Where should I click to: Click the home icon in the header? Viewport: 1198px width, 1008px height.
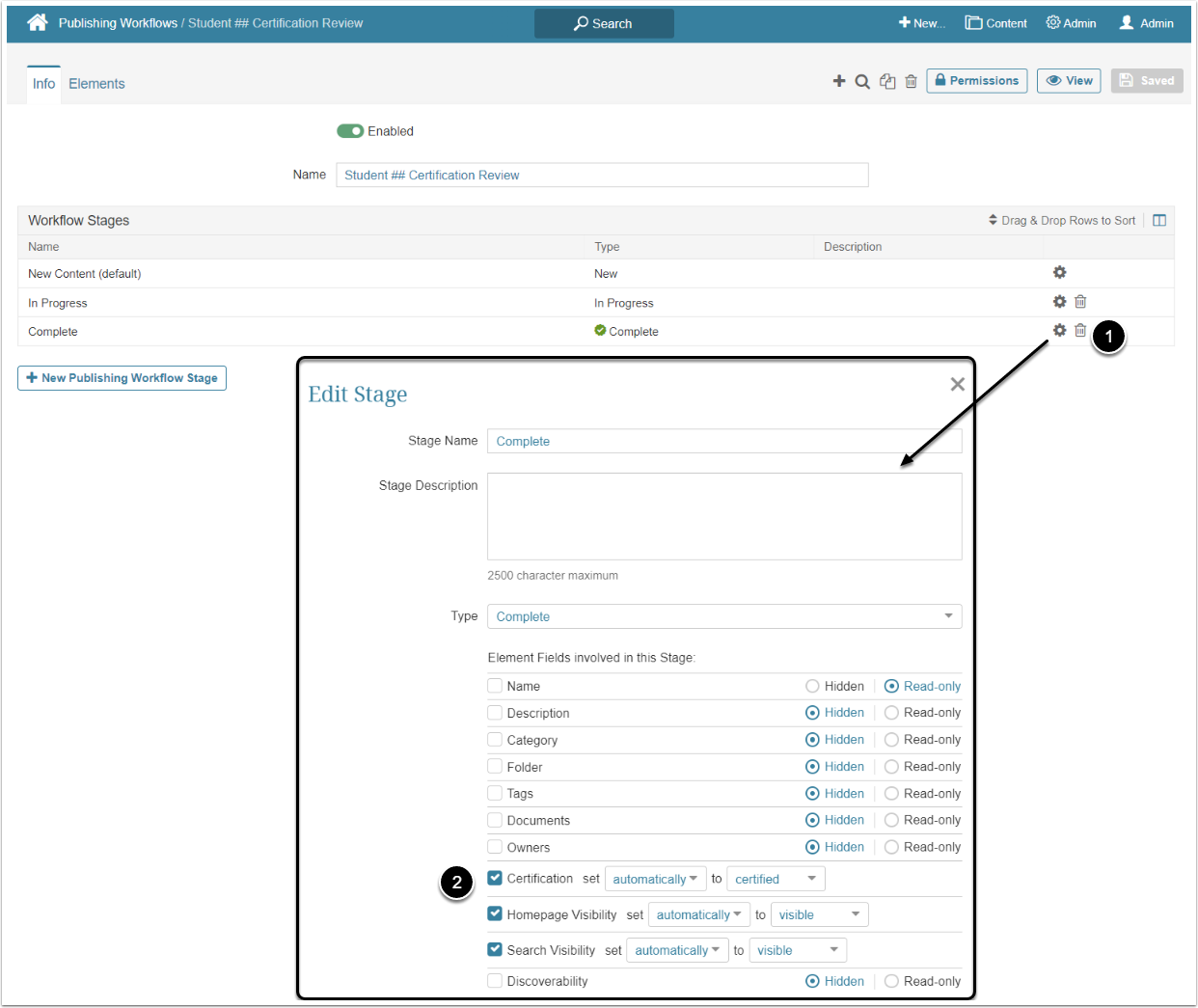[38, 22]
